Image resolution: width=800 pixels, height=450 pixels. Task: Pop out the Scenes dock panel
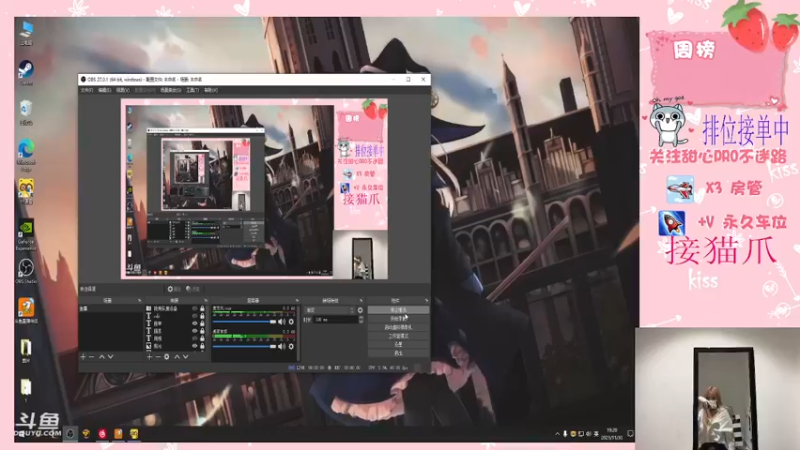pyautogui.click(x=139, y=301)
